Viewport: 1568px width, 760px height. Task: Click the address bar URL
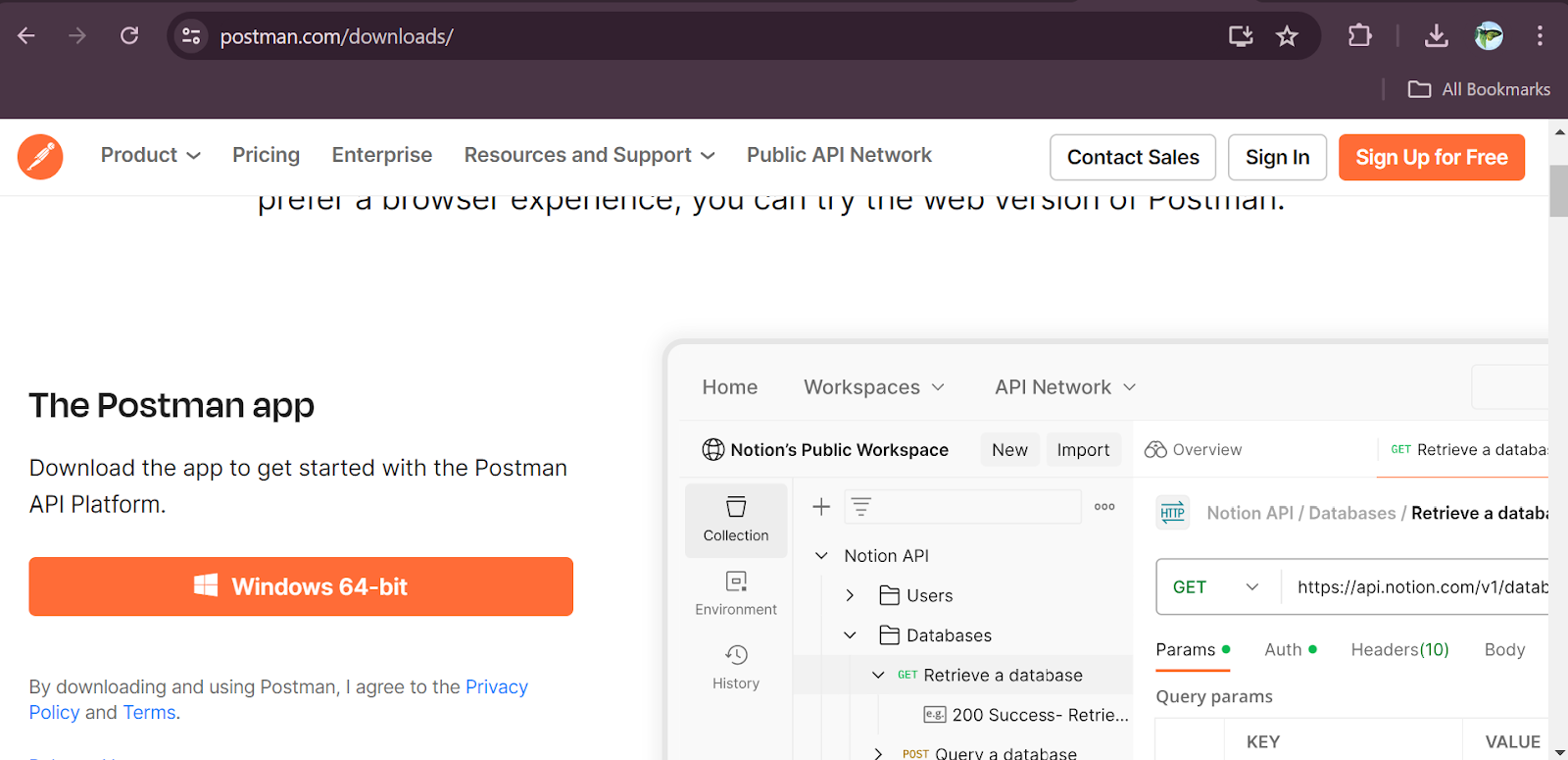(336, 36)
